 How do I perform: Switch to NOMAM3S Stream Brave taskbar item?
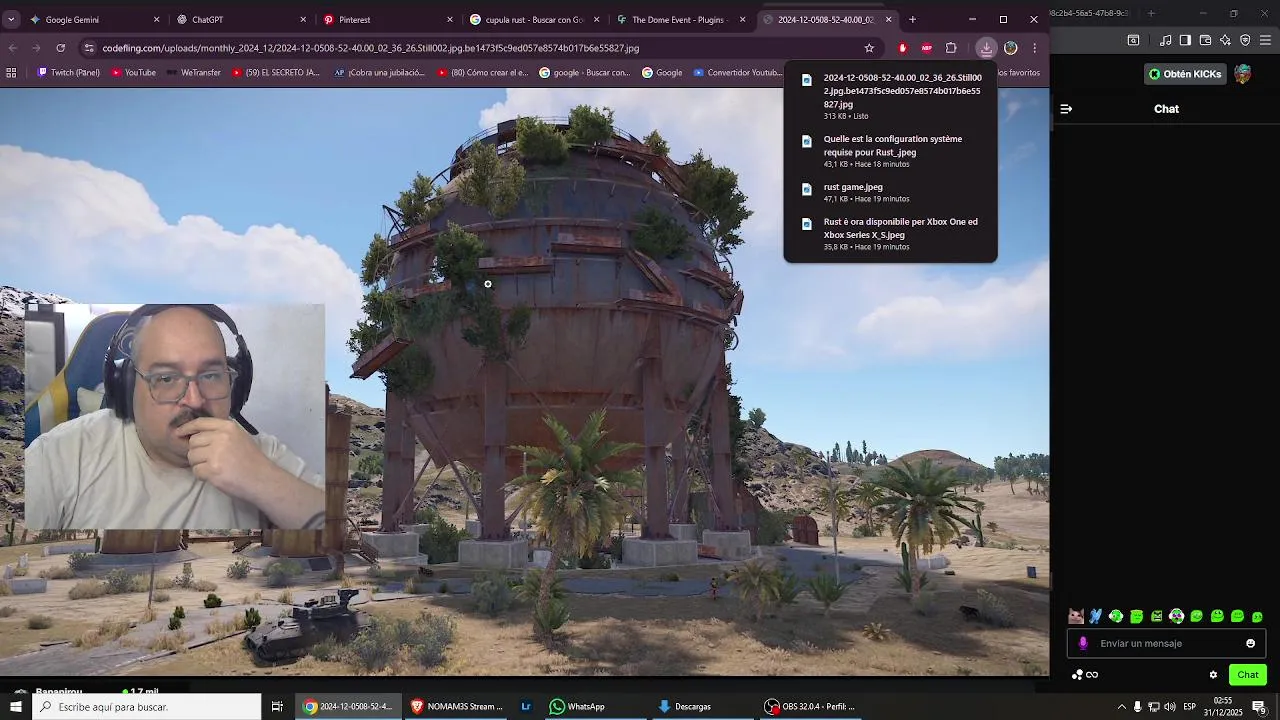tap(457, 706)
